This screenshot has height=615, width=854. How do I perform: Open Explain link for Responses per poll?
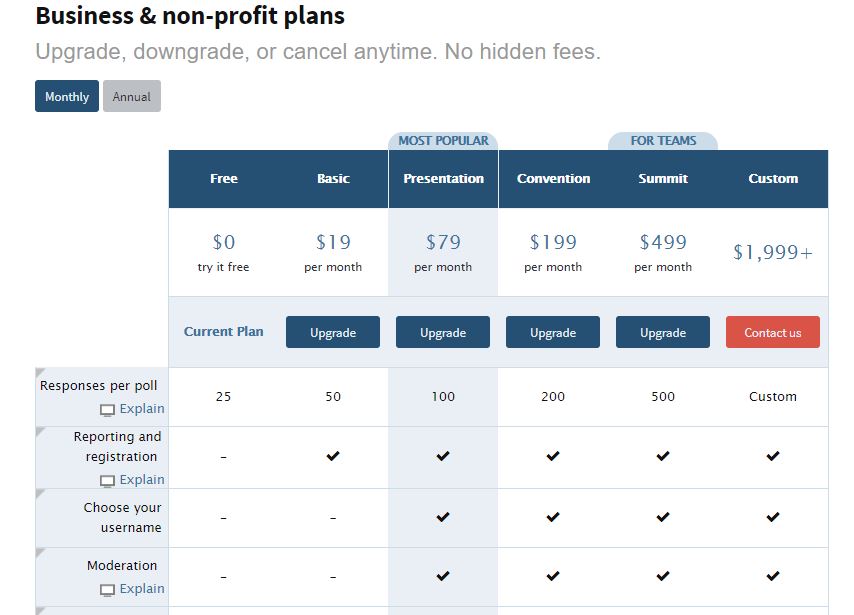coord(142,409)
